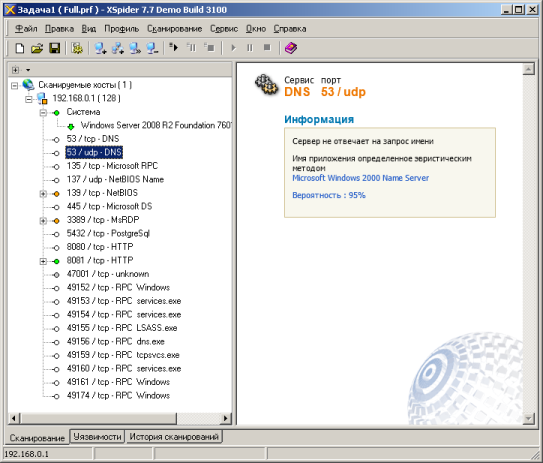Collapse the 192.168.0.1 host node
543x463 pixels.
[29, 99]
